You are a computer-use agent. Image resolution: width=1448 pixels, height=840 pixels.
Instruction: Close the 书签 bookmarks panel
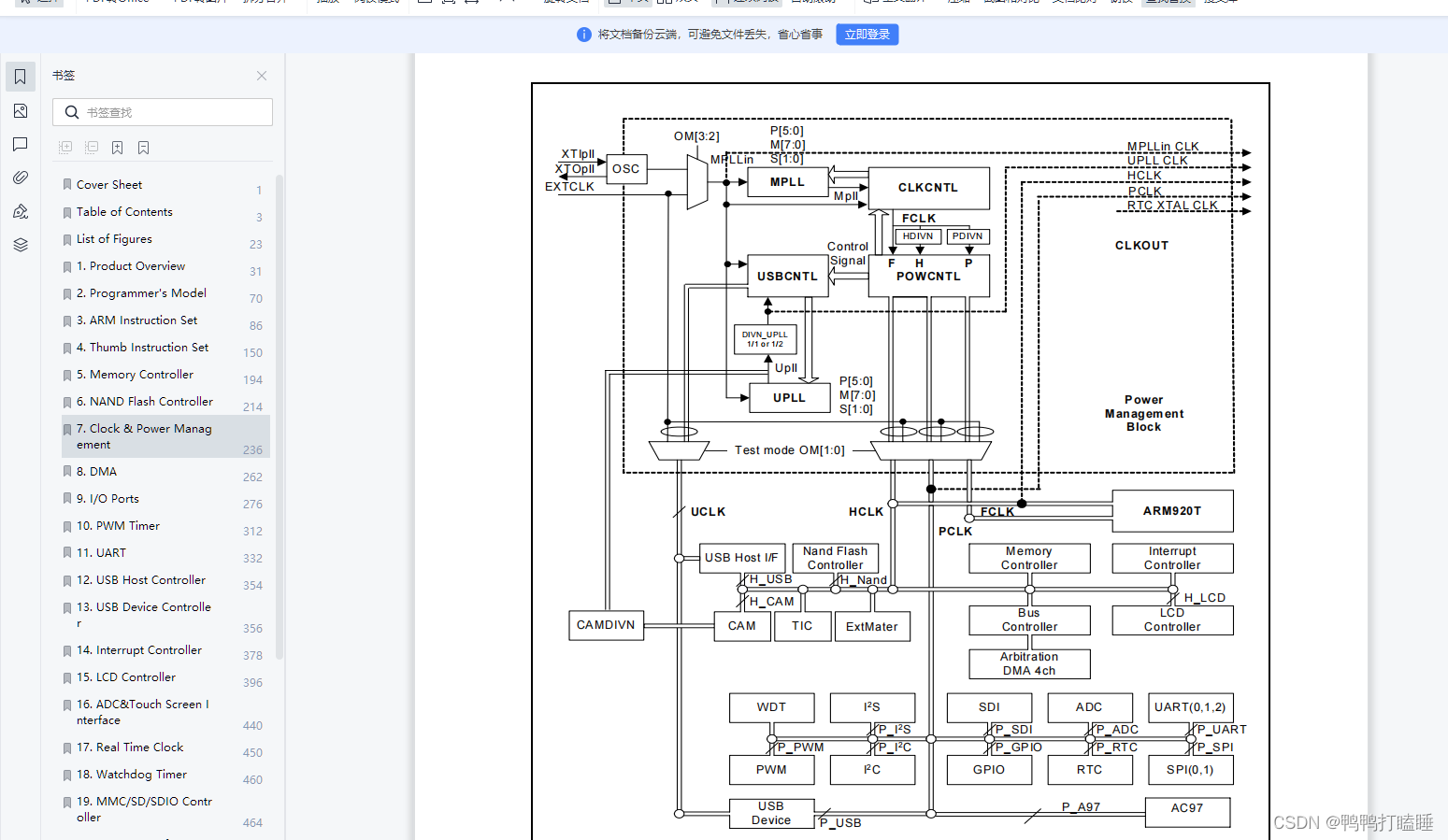(x=262, y=76)
